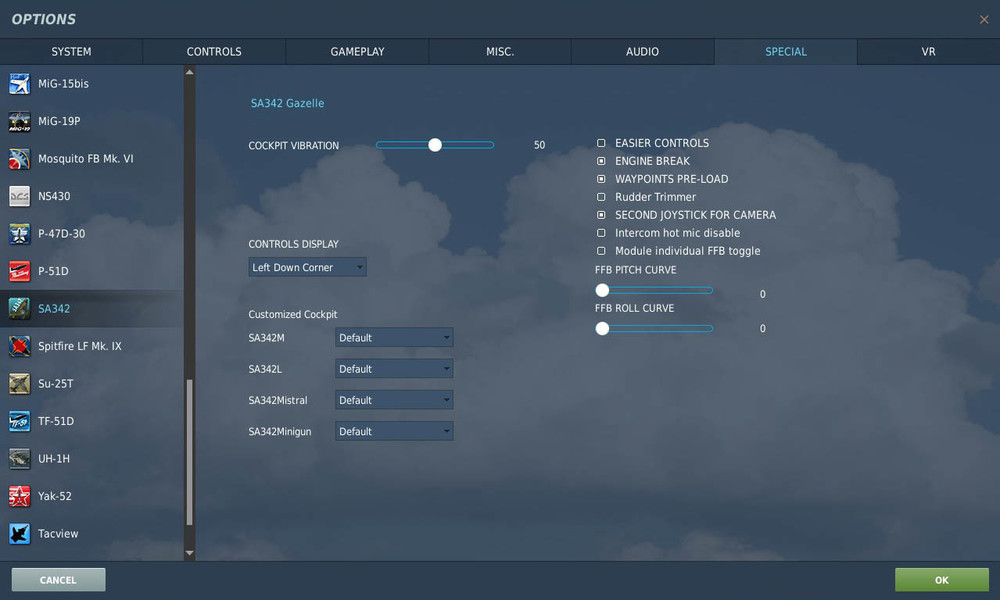Switch to the SYSTEM tab
Screen dimensions: 1000x600
(71, 52)
